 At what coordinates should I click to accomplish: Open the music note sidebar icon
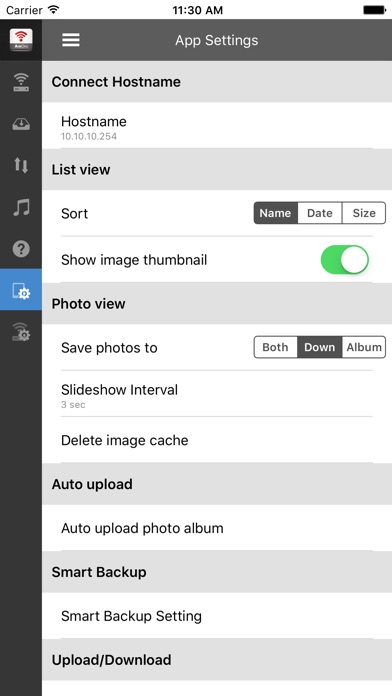pos(21,207)
